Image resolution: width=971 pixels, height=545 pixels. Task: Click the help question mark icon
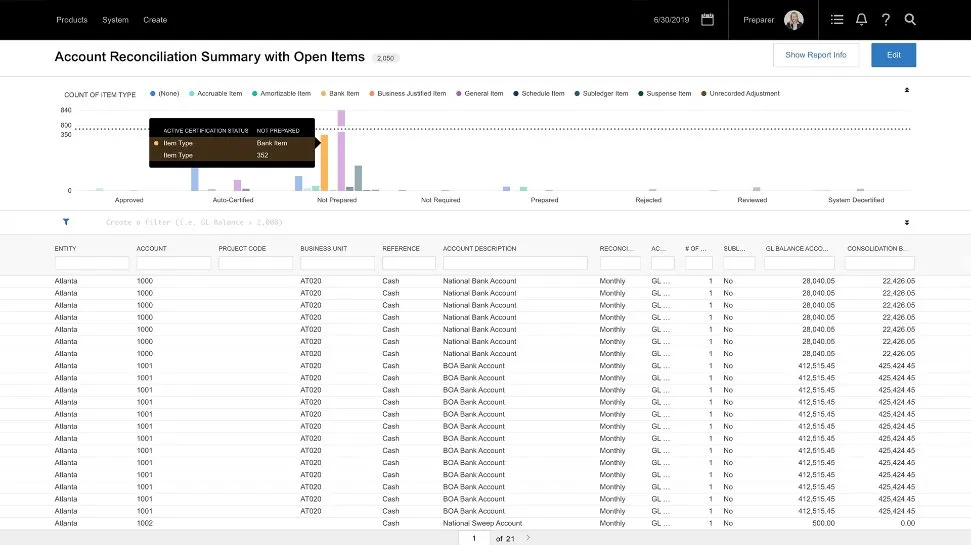(886, 19)
